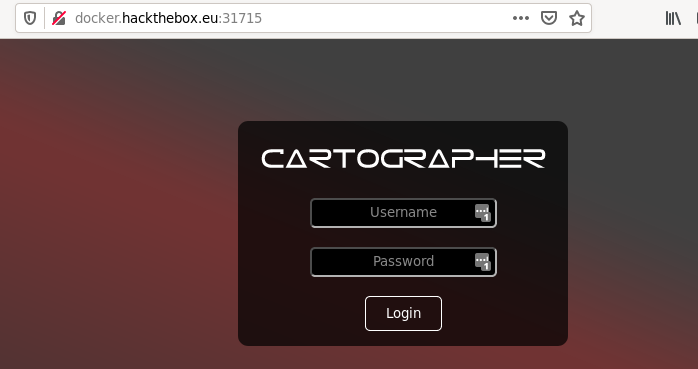Open the tracking protection shield icon
The height and width of the screenshot is (369, 698).
[30, 18]
